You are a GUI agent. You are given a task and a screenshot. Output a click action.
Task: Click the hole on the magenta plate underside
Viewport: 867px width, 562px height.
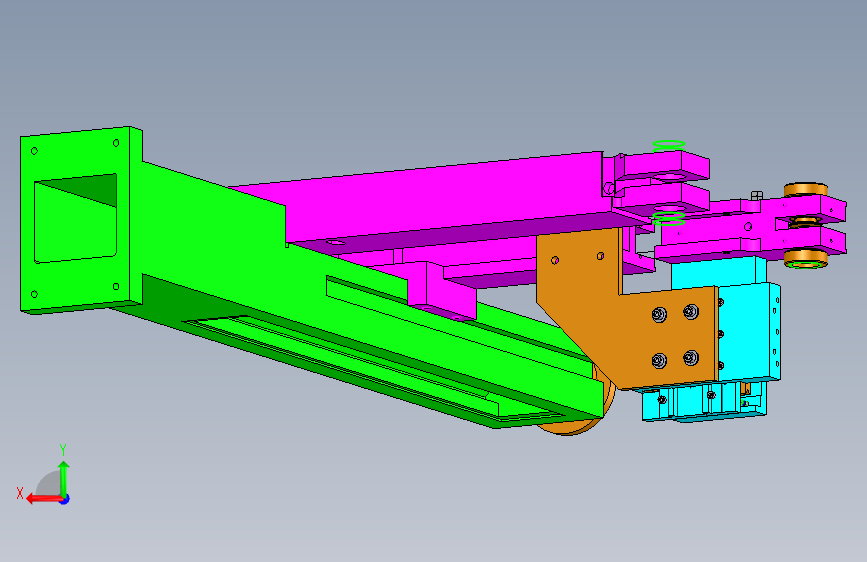click(335, 242)
